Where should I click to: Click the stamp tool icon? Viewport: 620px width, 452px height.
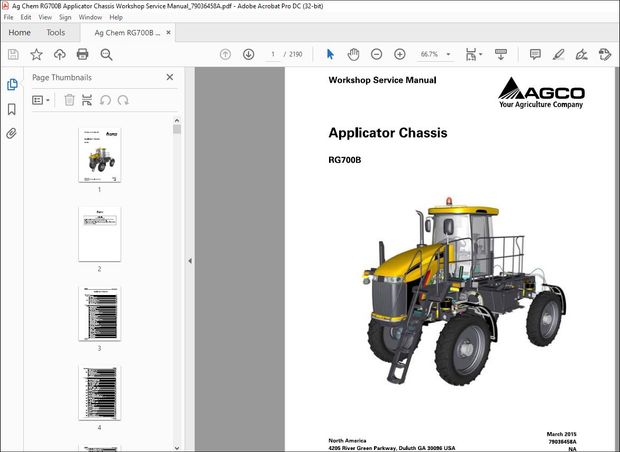605,54
